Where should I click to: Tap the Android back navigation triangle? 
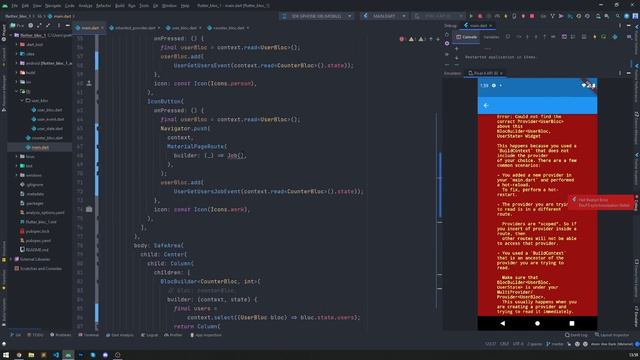point(502,323)
